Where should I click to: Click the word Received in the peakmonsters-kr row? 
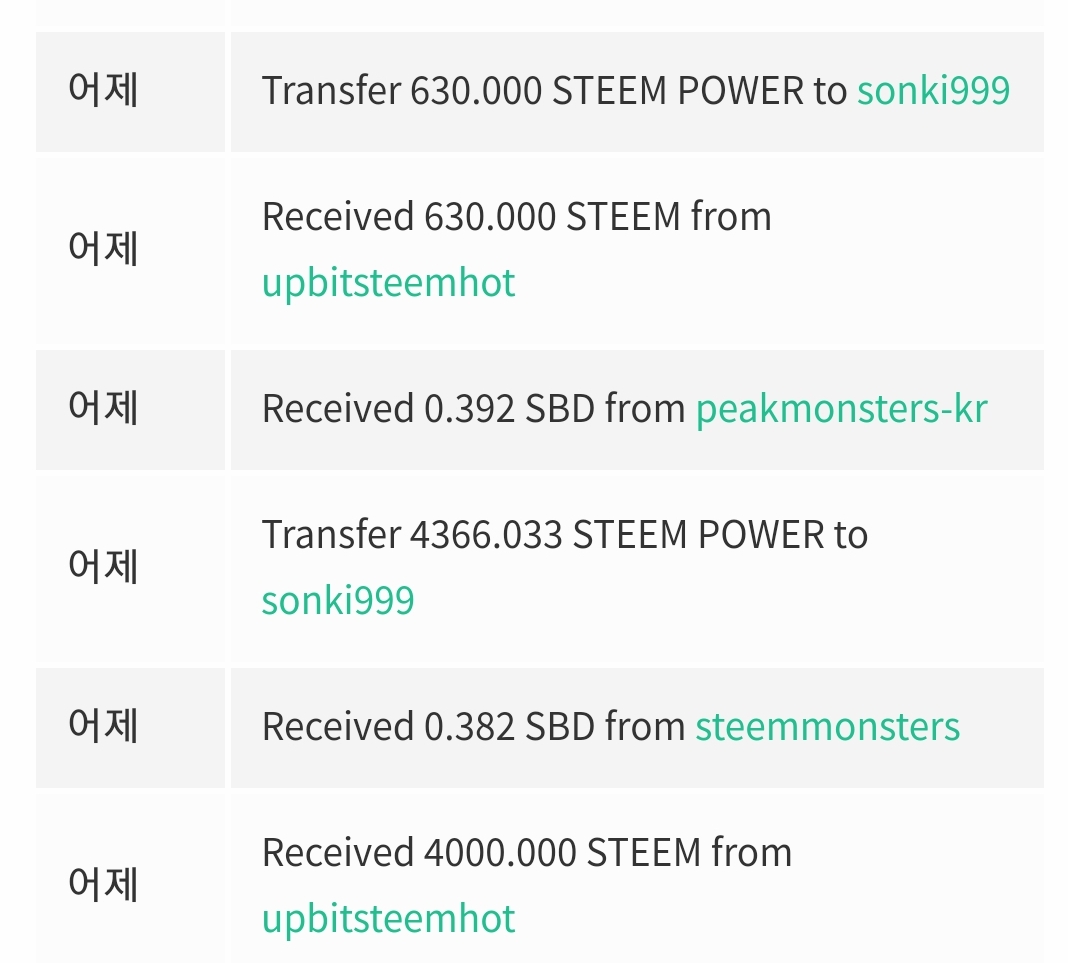click(337, 409)
